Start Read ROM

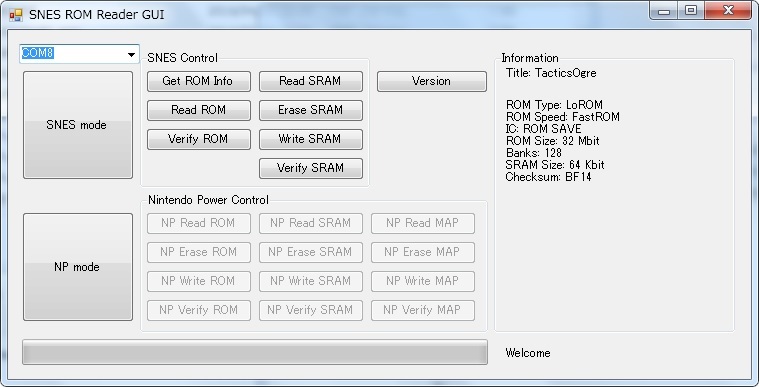(199, 110)
